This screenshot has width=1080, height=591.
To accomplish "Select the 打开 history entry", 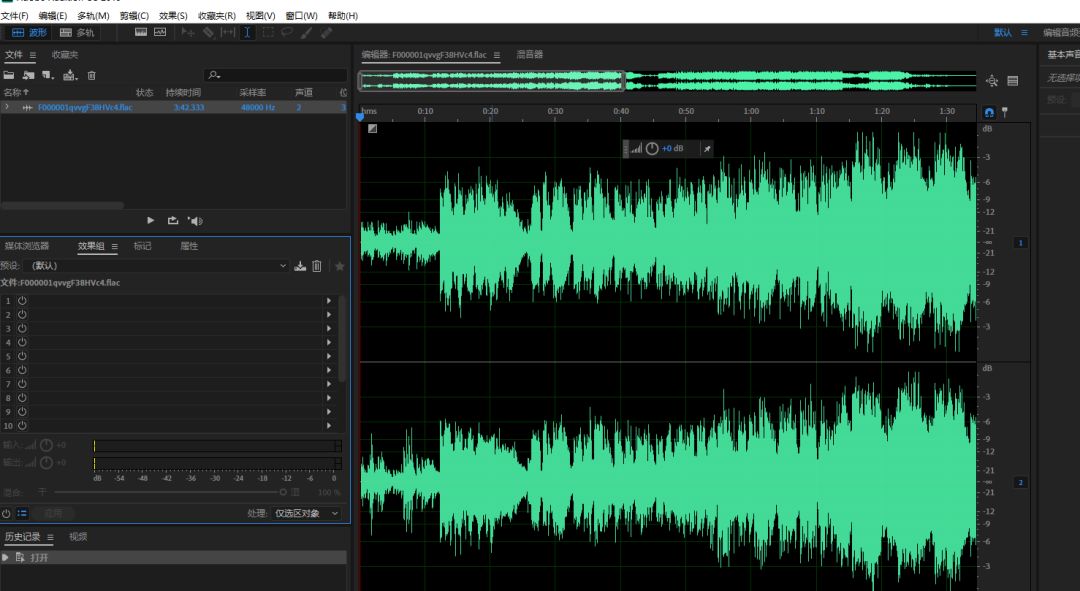I will click(x=173, y=557).
